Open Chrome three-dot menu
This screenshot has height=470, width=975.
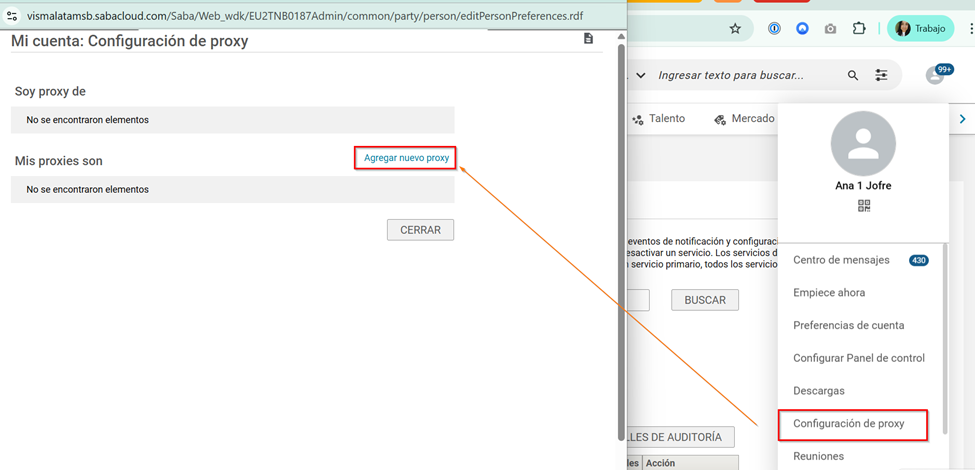[x=971, y=29]
